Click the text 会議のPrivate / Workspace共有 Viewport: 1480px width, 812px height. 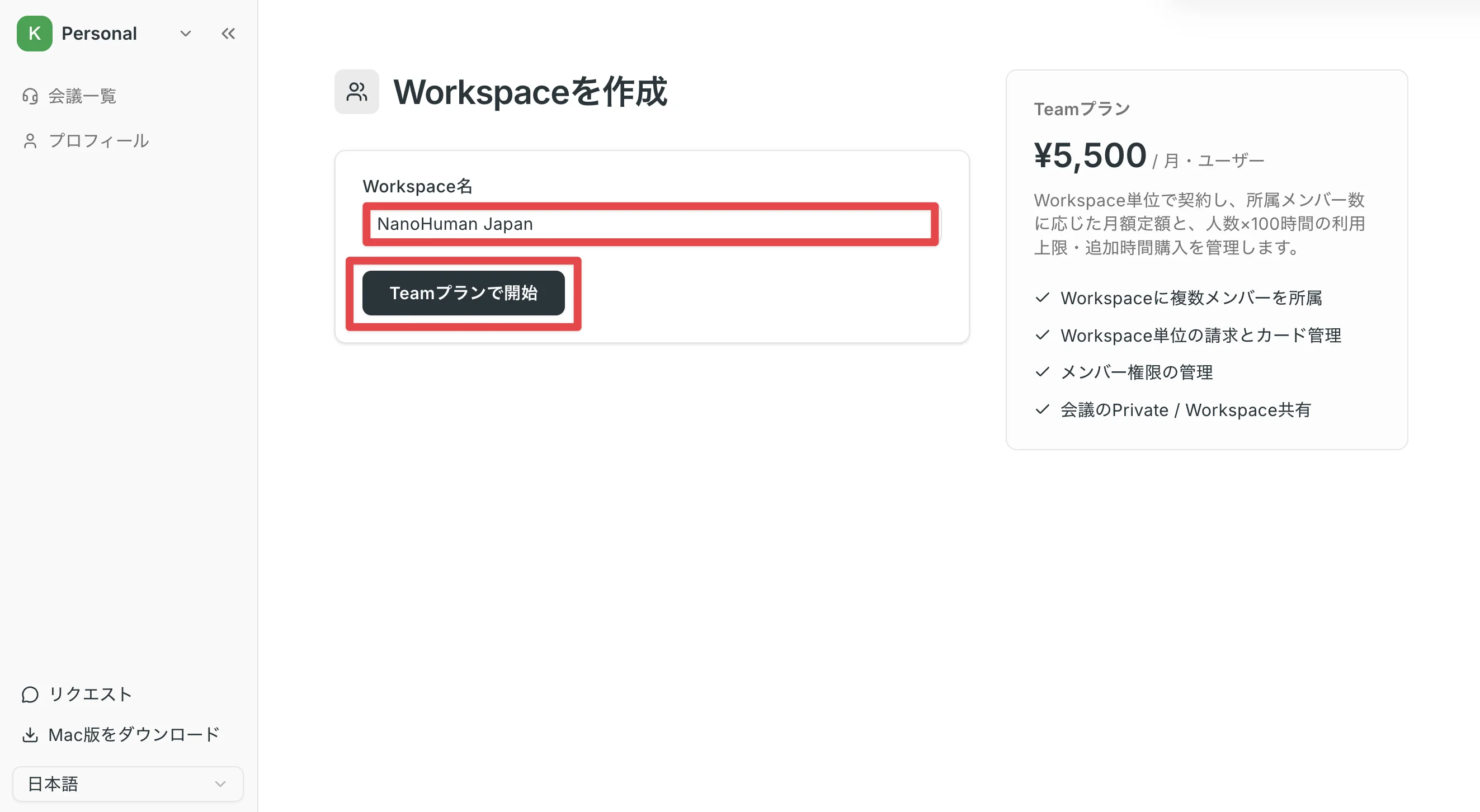coord(1186,410)
